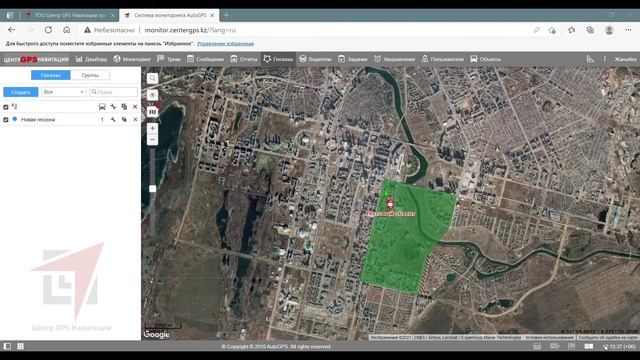Open the Треки tracks section

pyautogui.click(x=169, y=59)
